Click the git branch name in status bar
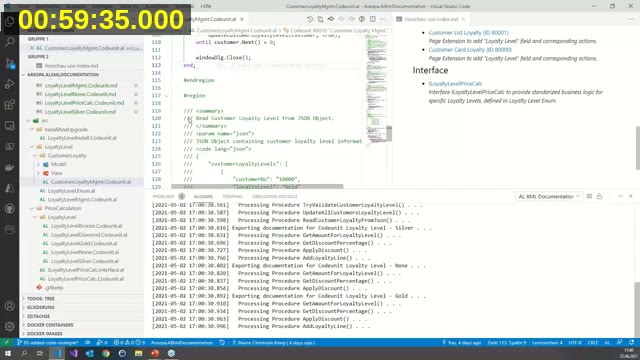This screenshot has height=360, width=640. (x=47, y=342)
